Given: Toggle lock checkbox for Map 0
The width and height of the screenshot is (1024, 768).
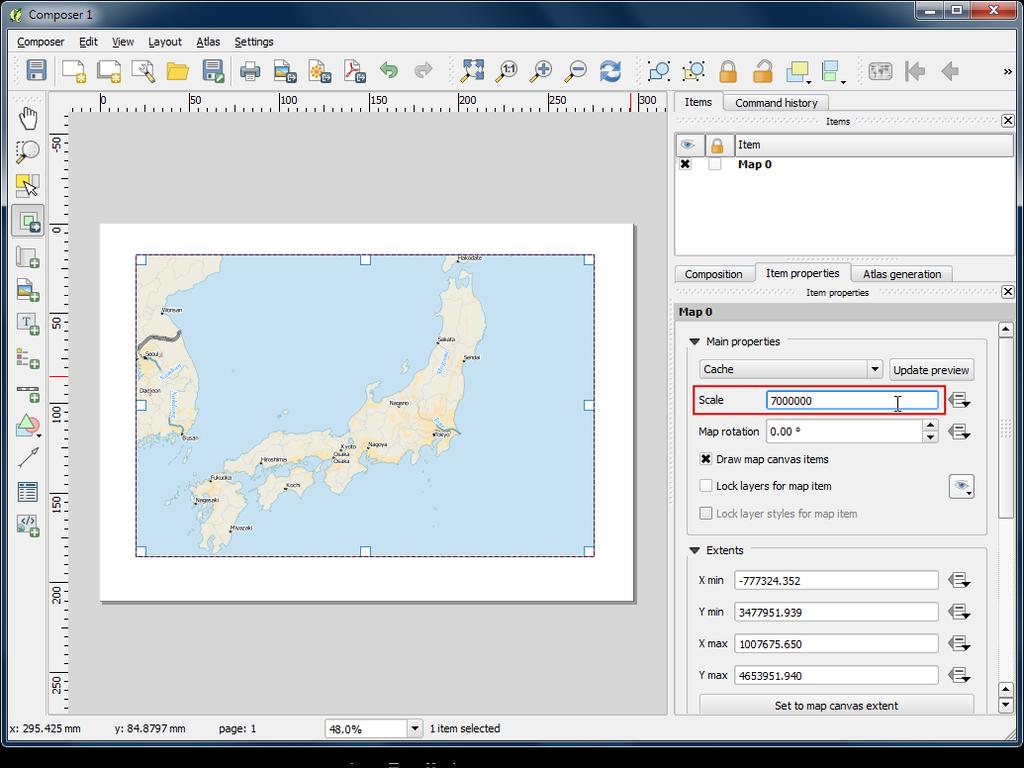Looking at the screenshot, I should [715, 164].
